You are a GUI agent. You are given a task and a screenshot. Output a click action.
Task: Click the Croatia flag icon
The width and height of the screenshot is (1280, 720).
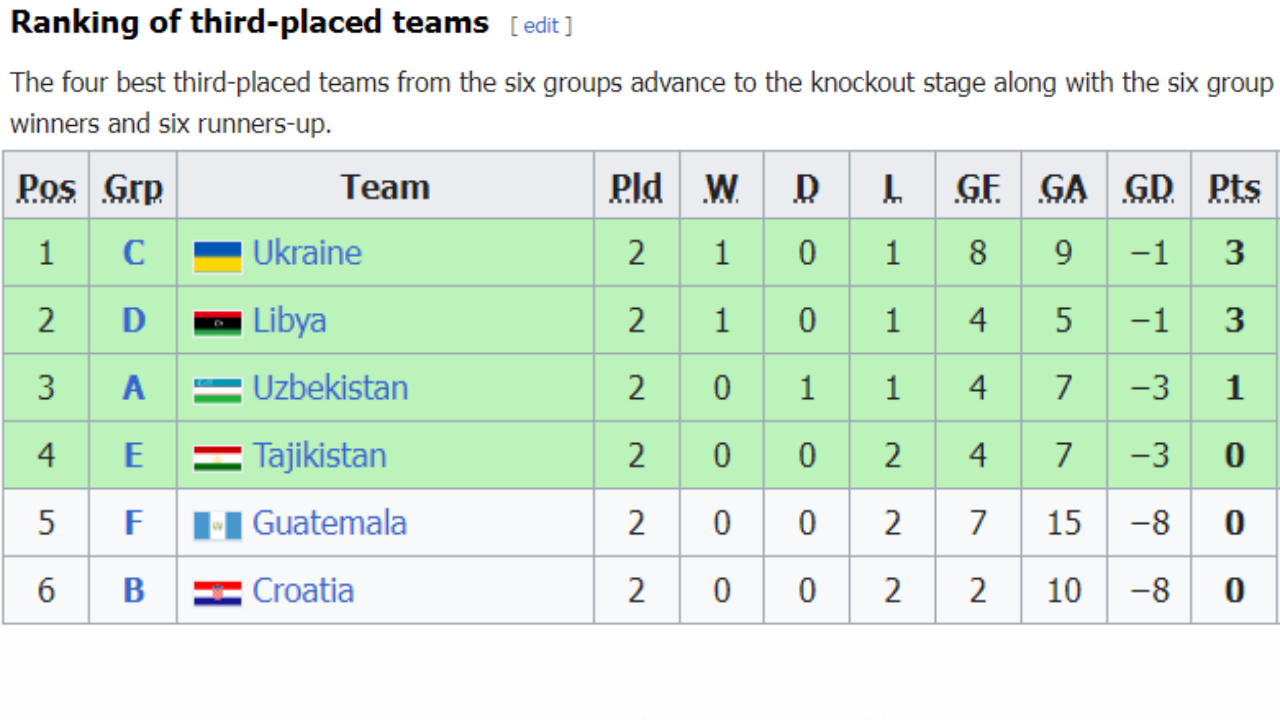[217, 593]
